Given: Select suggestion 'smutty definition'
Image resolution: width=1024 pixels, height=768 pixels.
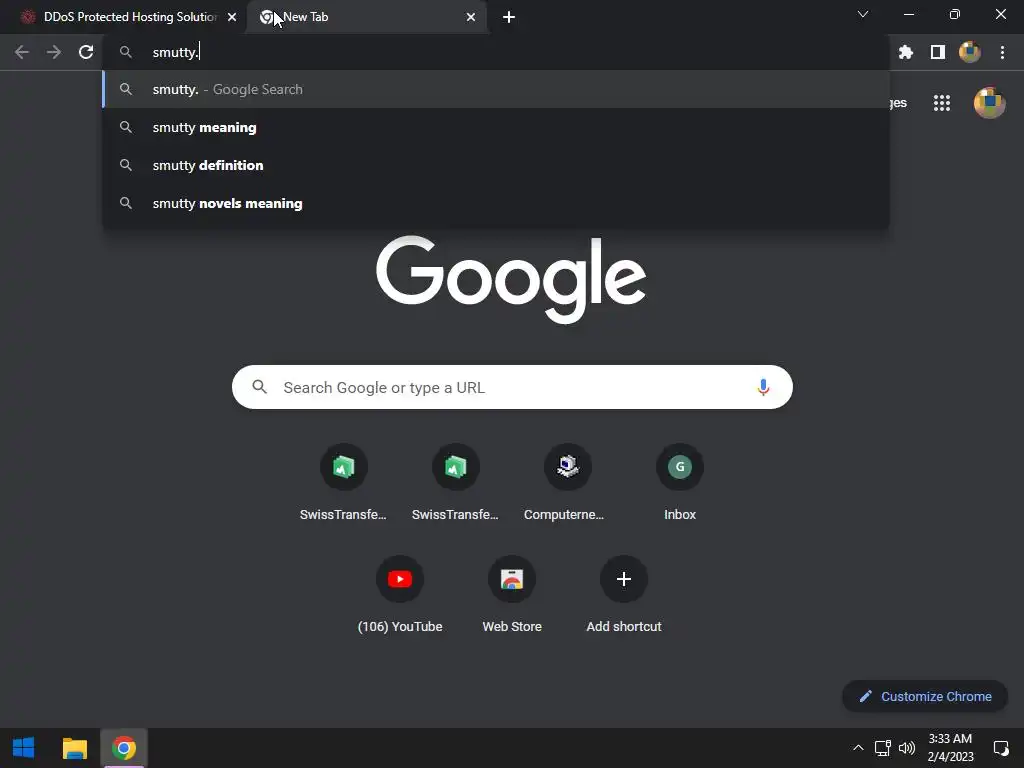Looking at the screenshot, I should tap(496, 165).
